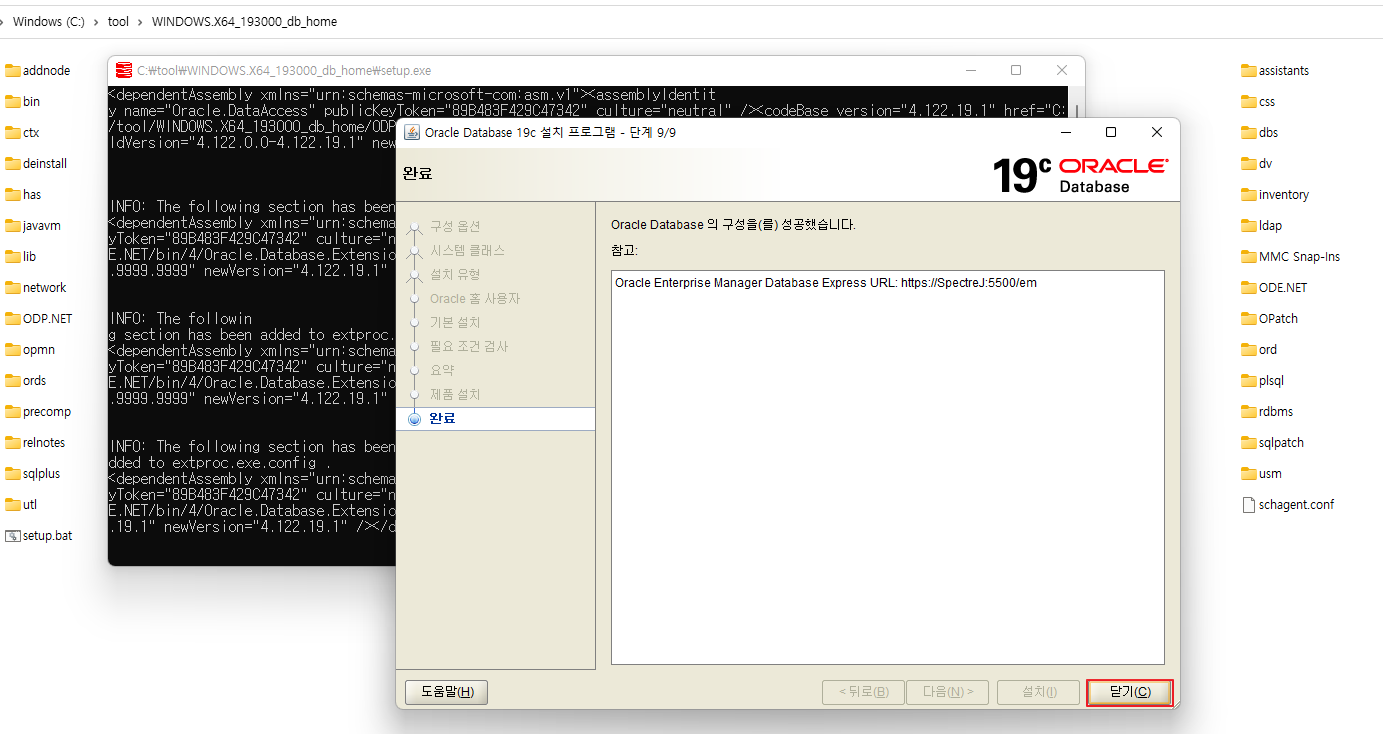Open help with 도움말(H) button
The image size is (1383, 734).
446,692
